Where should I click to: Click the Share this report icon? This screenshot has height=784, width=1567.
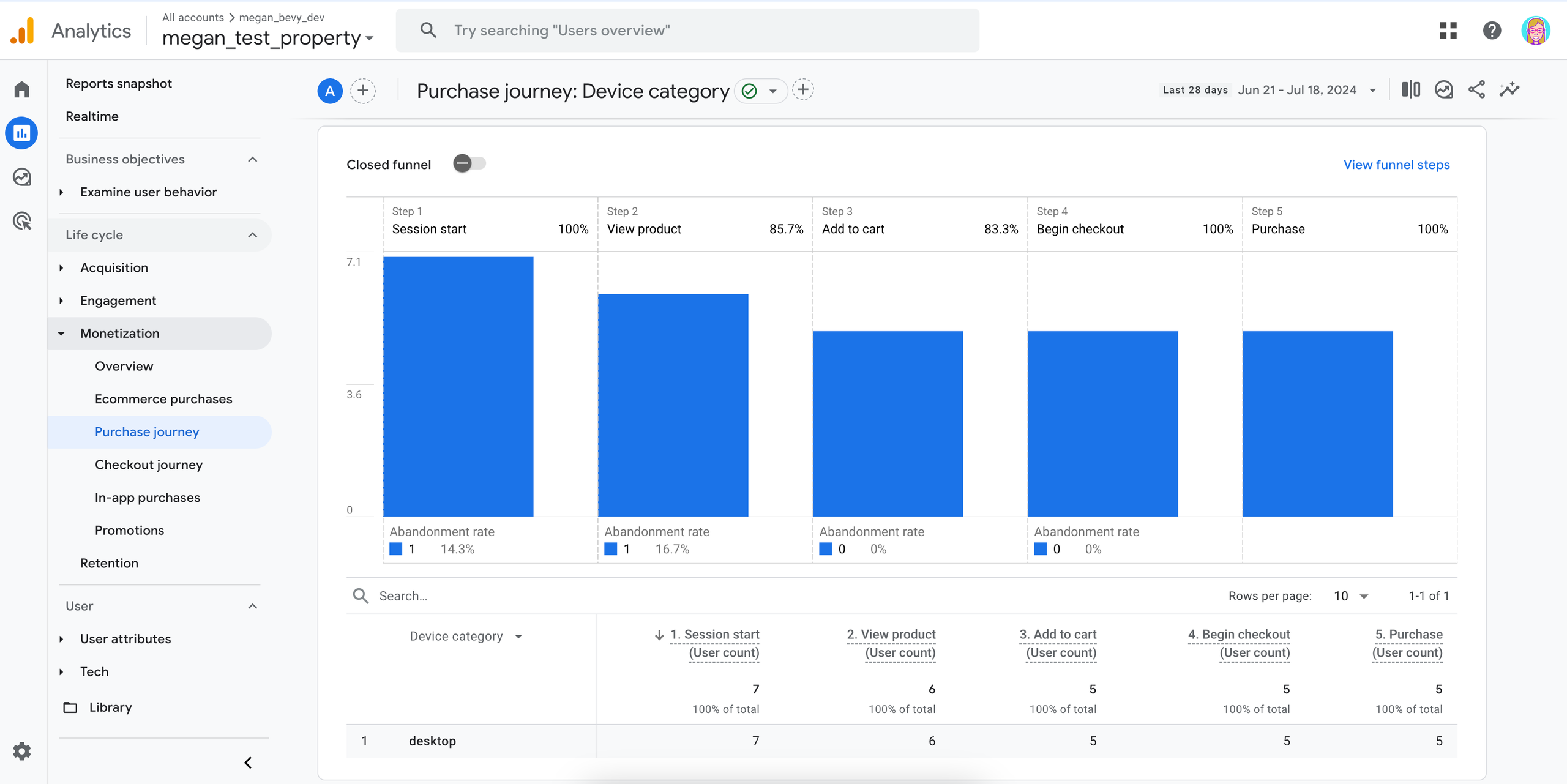[1476, 90]
